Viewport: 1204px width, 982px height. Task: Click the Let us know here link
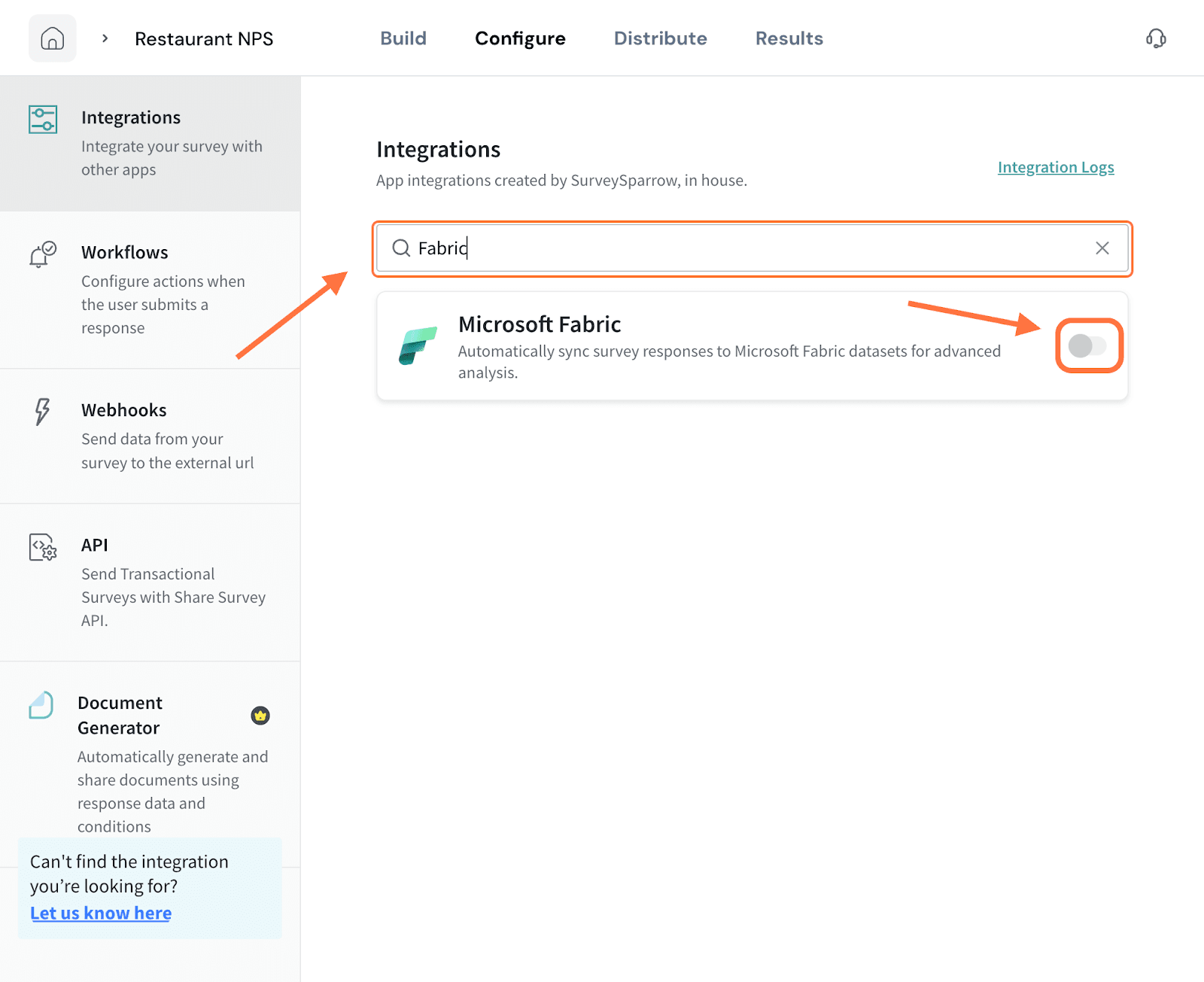pyautogui.click(x=101, y=913)
